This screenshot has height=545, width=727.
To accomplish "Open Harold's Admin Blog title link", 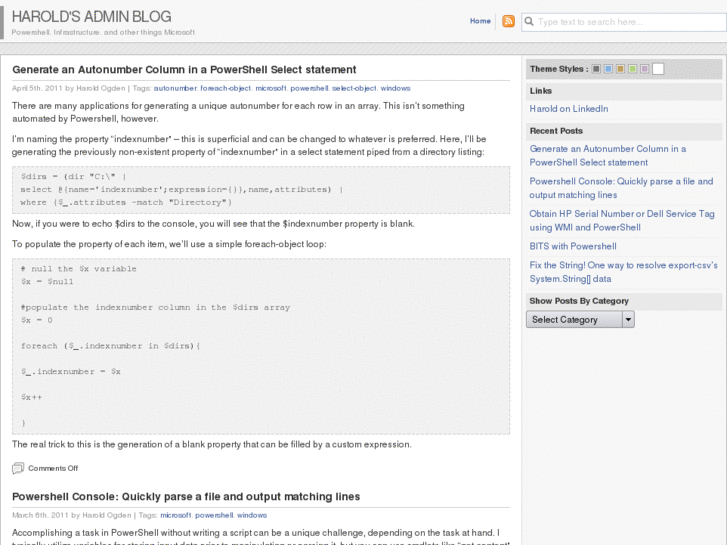I will pyautogui.click(x=91, y=17).
